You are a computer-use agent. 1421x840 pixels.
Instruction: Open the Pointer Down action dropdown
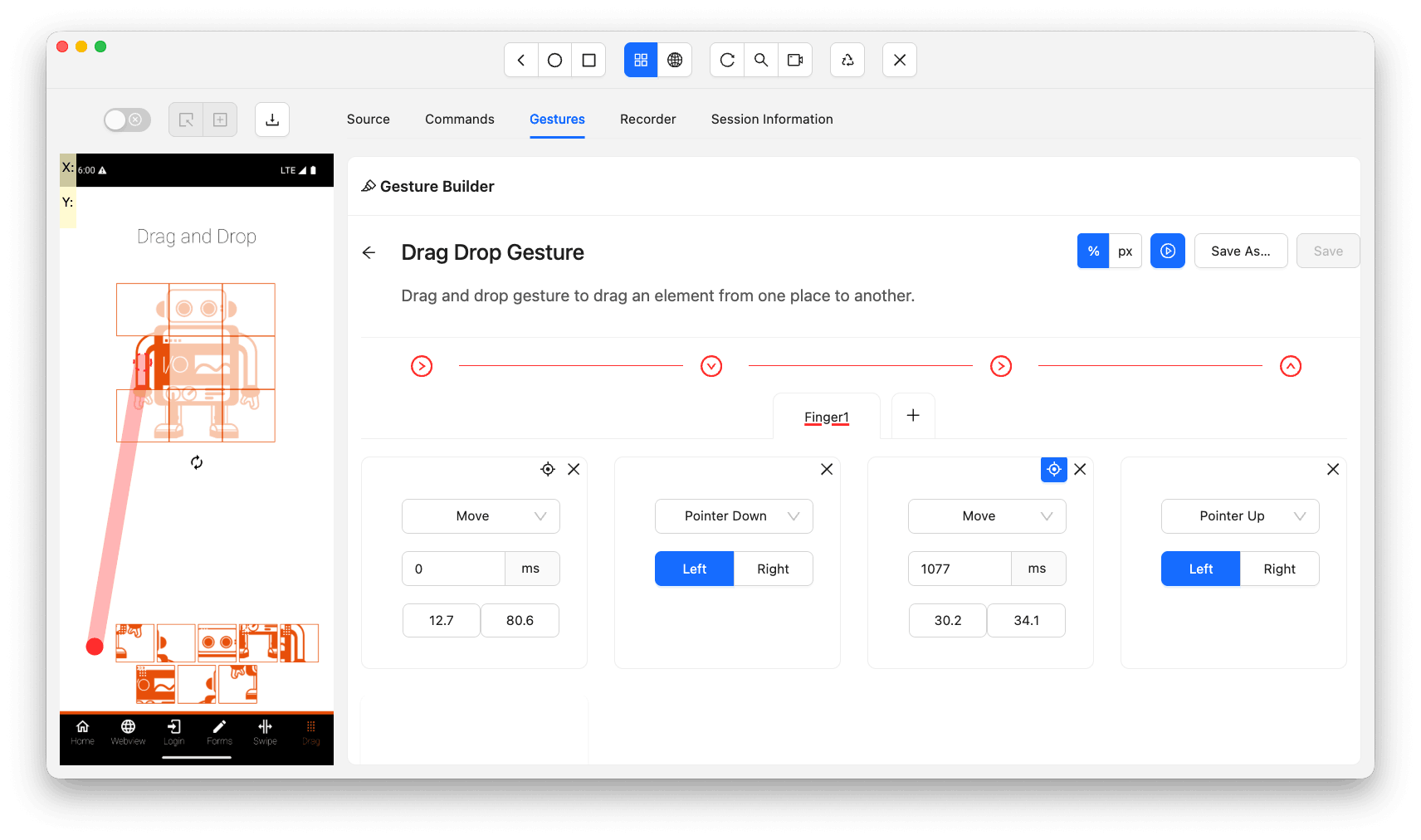(x=734, y=515)
